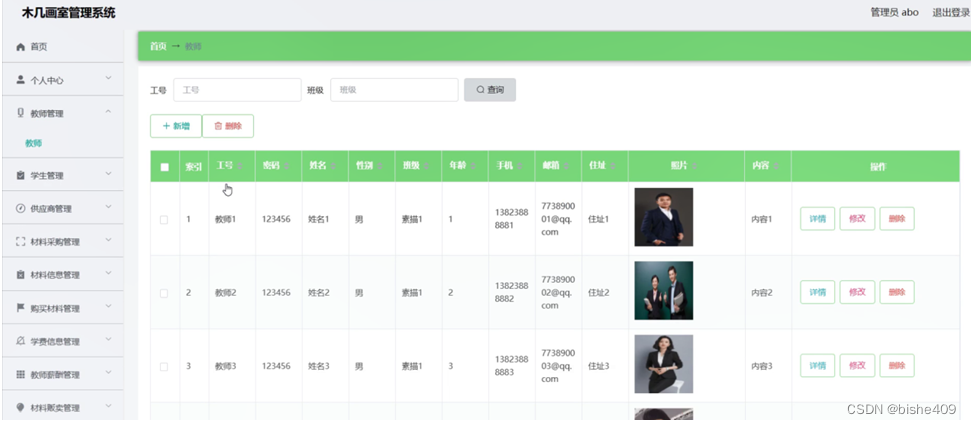Expand the 材料信息管理 chevron

(x=108, y=273)
